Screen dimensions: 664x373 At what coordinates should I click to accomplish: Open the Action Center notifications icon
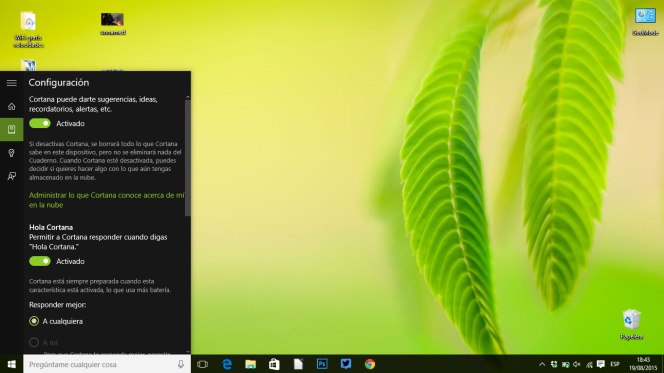point(600,364)
